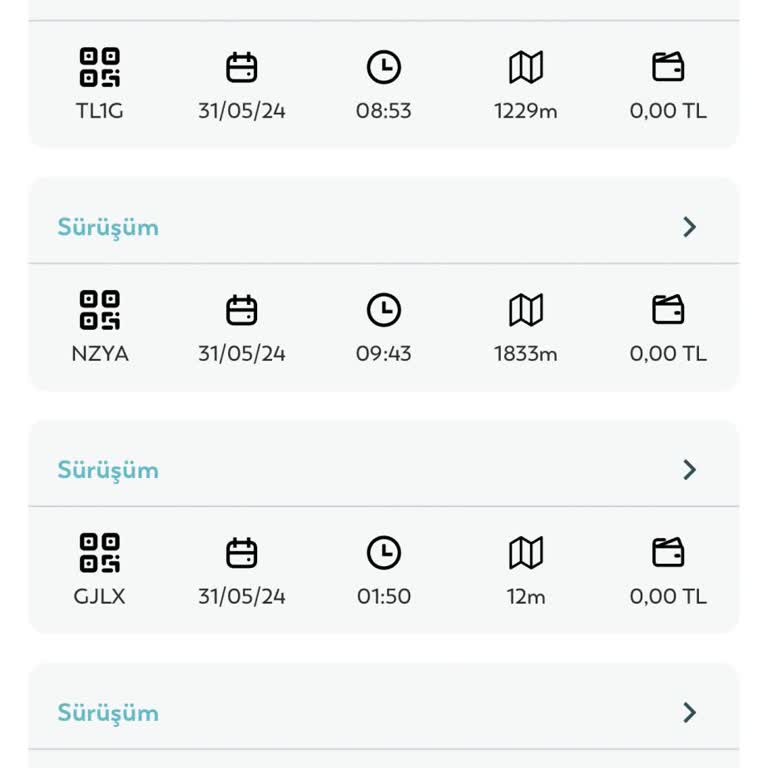Image resolution: width=768 pixels, height=768 pixels.
Task: Click the calendar icon in the TL1G ride
Action: (242, 68)
